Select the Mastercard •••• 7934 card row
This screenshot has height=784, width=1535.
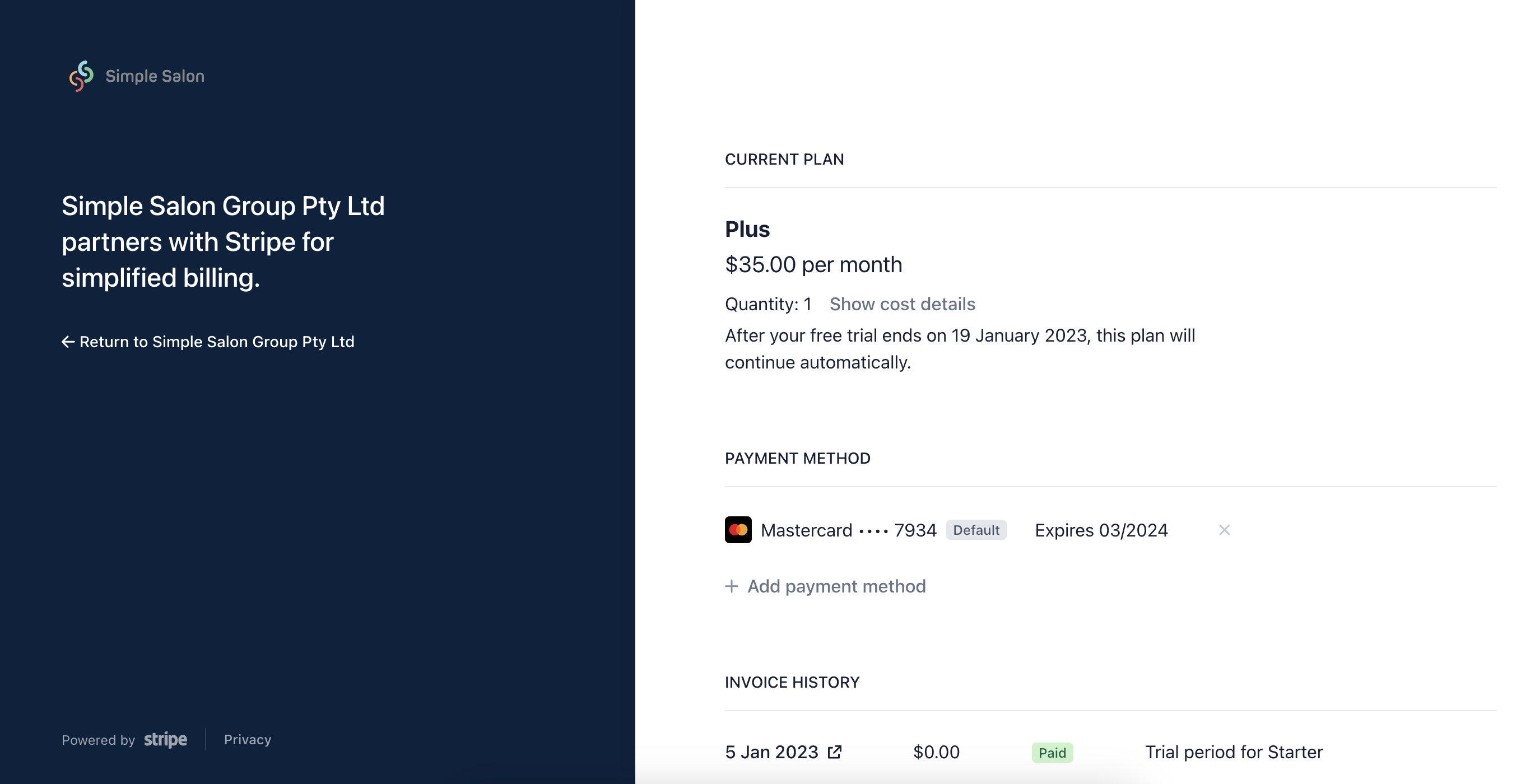[x=977, y=530]
